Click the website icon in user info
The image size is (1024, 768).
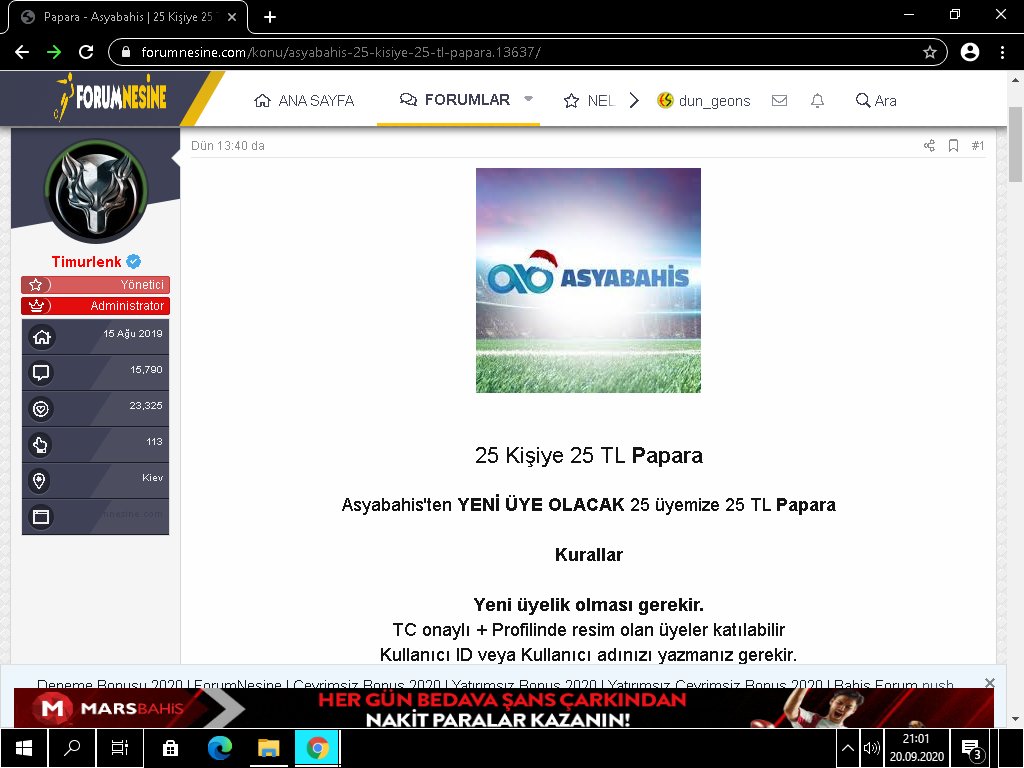point(41,517)
